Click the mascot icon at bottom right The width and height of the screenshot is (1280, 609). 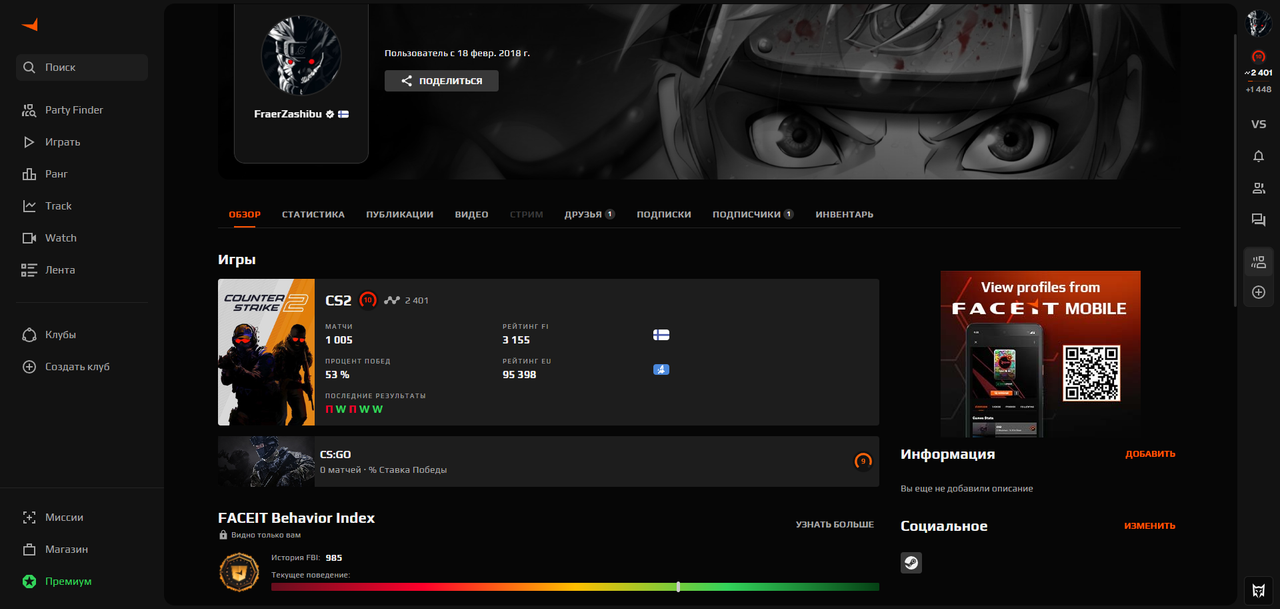tap(1259, 590)
